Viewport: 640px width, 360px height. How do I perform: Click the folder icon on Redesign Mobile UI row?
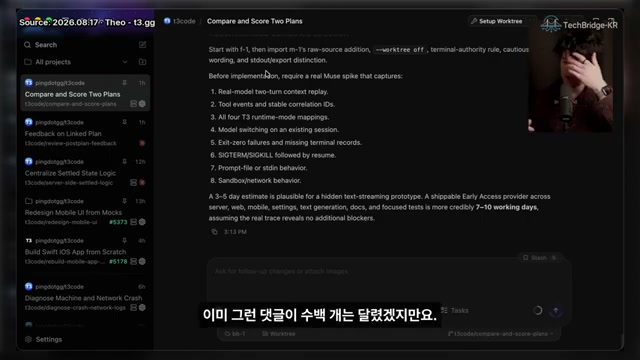pyautogui.click(x=29, y=201)
